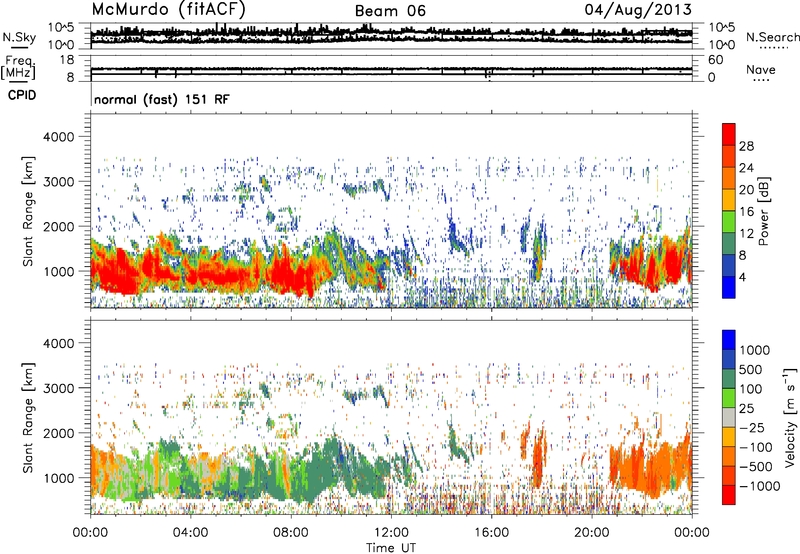Click the 'Beam 06' label
The image size is (800, 554).
[390, 11]
